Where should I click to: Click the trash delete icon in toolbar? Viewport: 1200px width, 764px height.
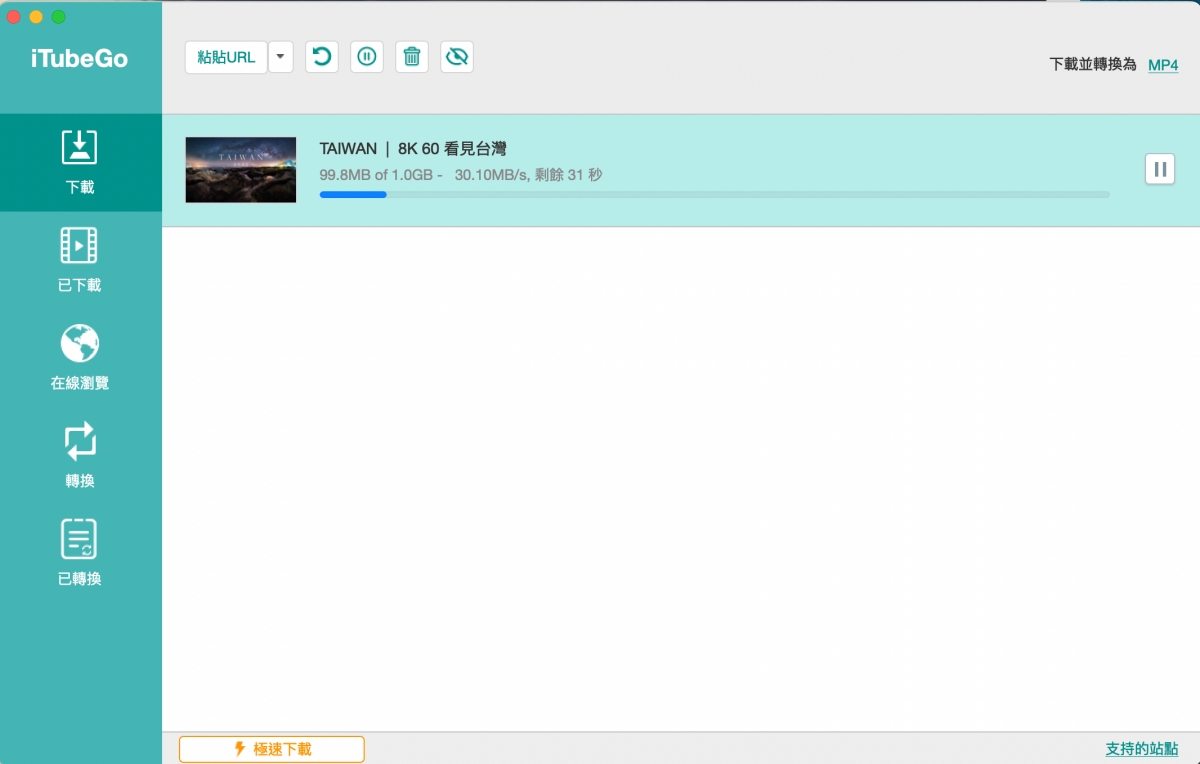pyautogui.click(x=411, y=57)
